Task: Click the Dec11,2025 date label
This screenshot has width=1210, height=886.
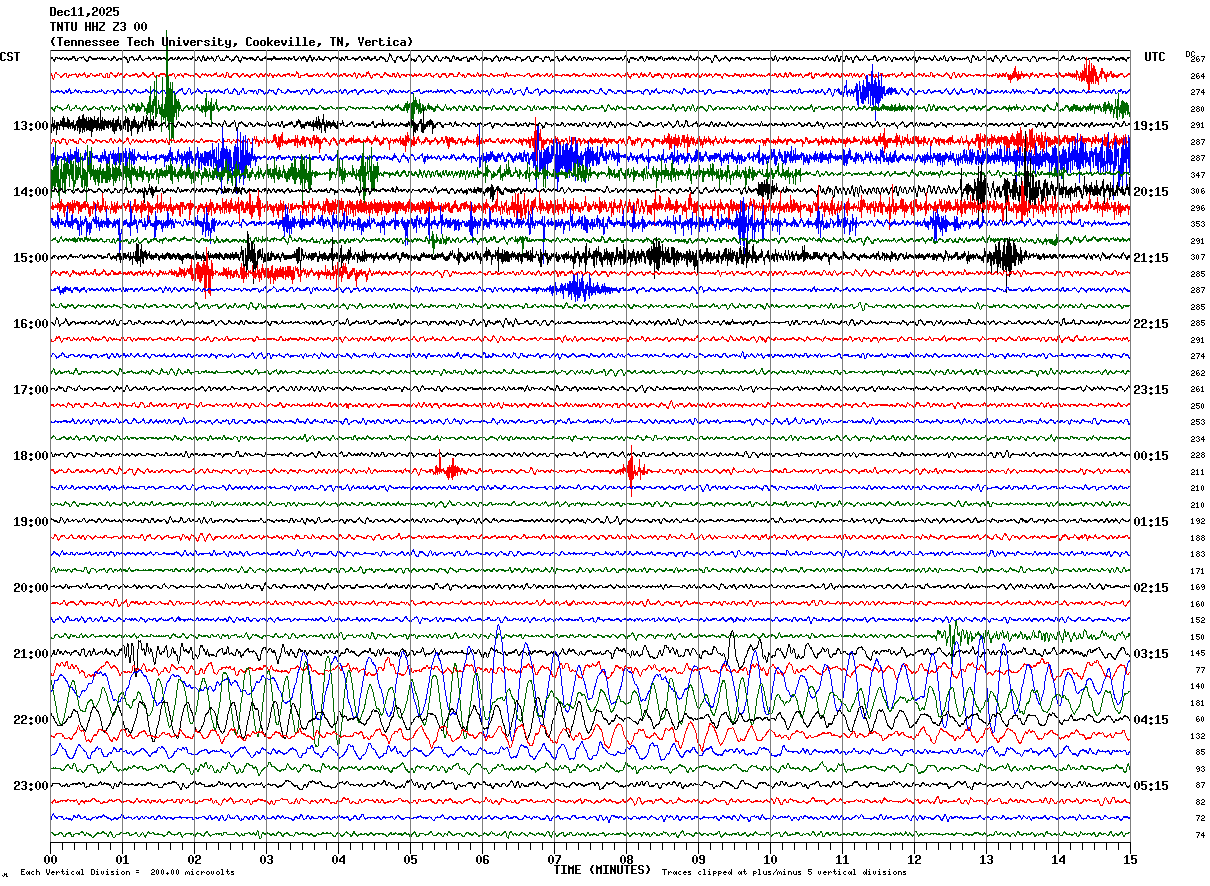Action: click(84, 12)
